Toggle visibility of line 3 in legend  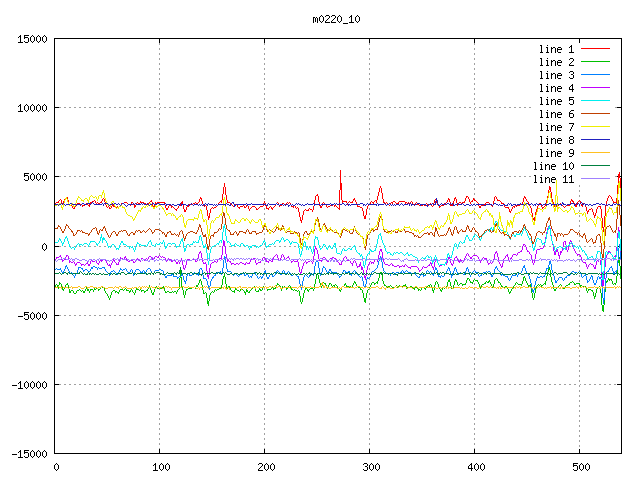pos(557,75)
